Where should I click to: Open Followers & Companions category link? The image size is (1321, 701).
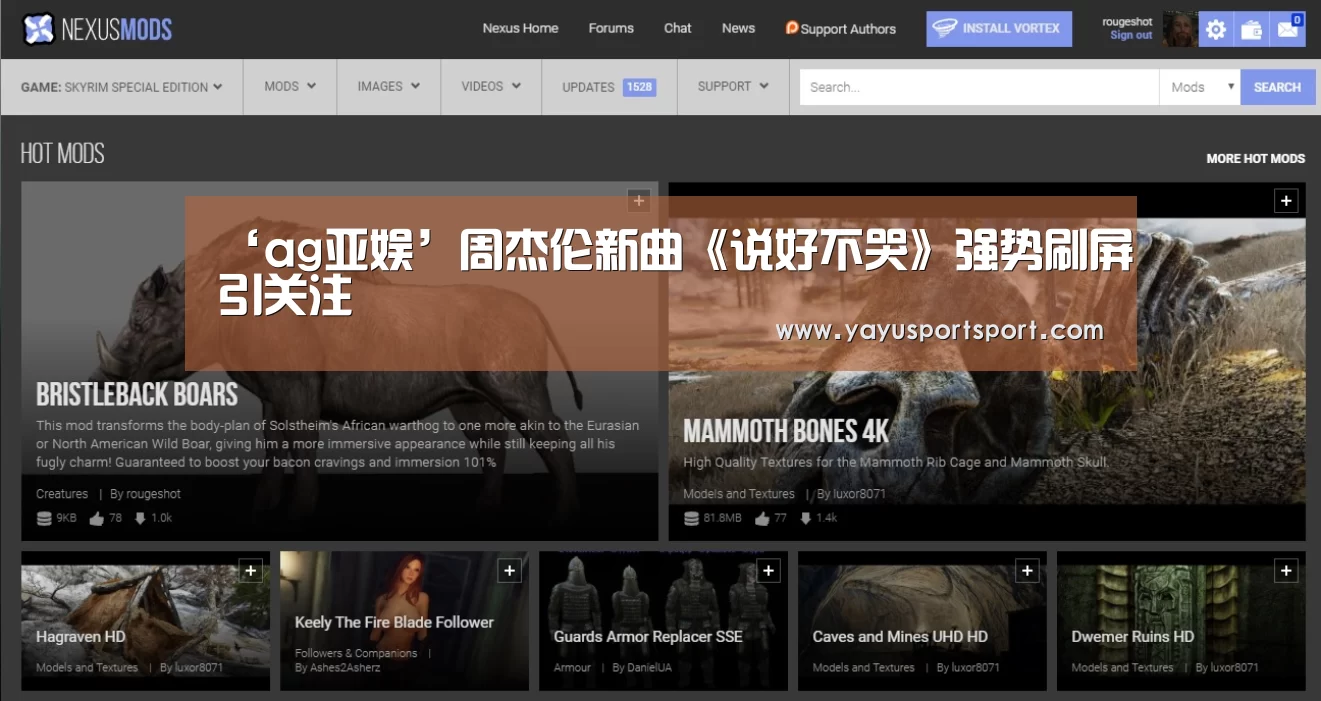(356, 653)
